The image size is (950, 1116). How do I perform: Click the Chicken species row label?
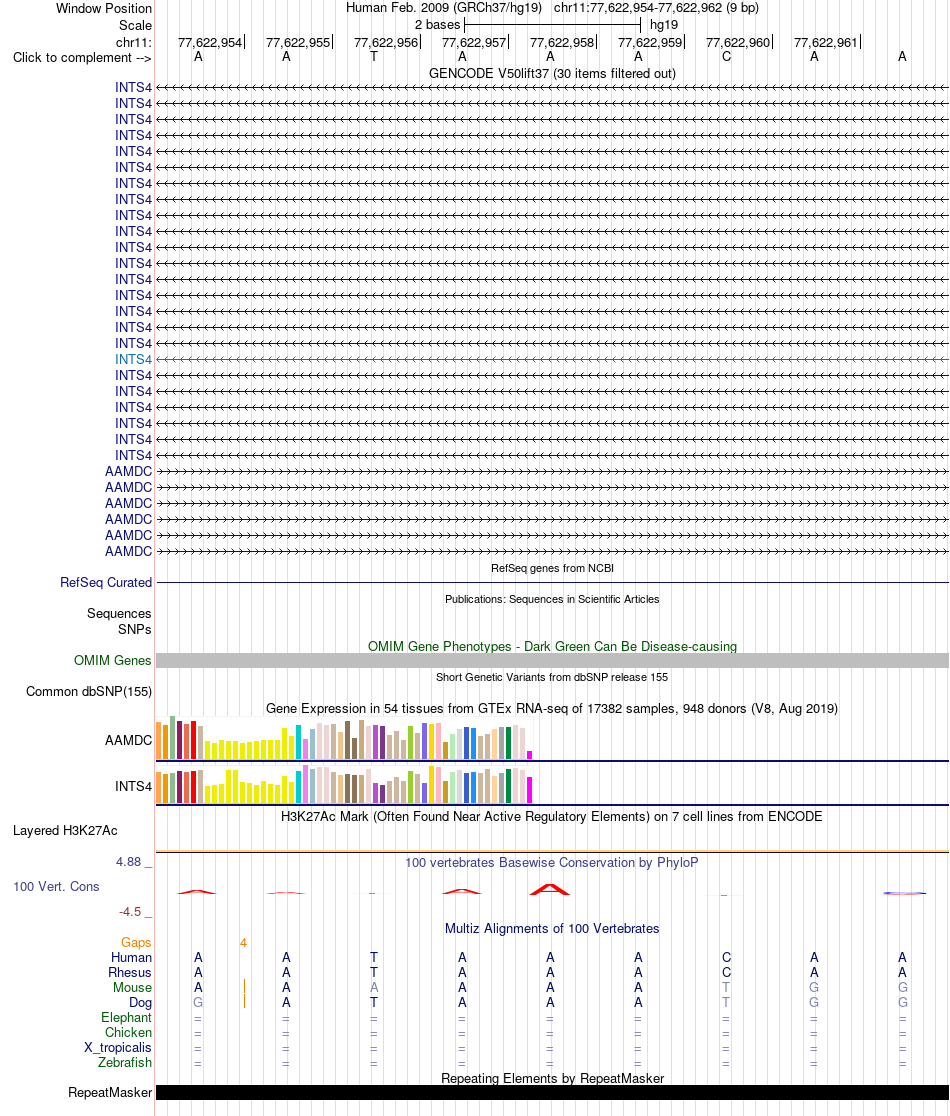click(129, 1033)
